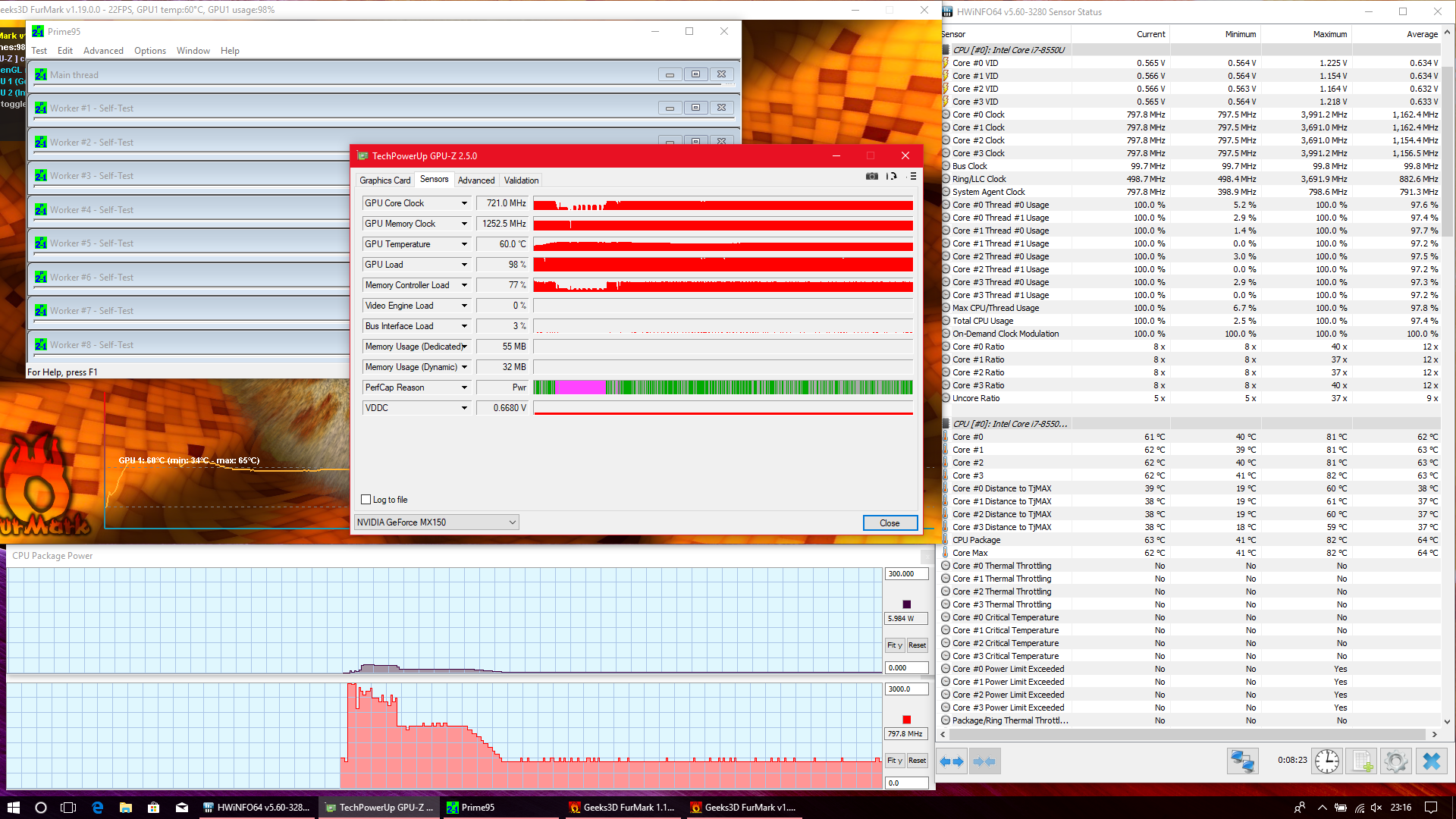Click the 300.000 graph maximum field
Image resolution: width=1456 pixels, height=819 pixels.
pyautogui.click(x=905, y=574)
